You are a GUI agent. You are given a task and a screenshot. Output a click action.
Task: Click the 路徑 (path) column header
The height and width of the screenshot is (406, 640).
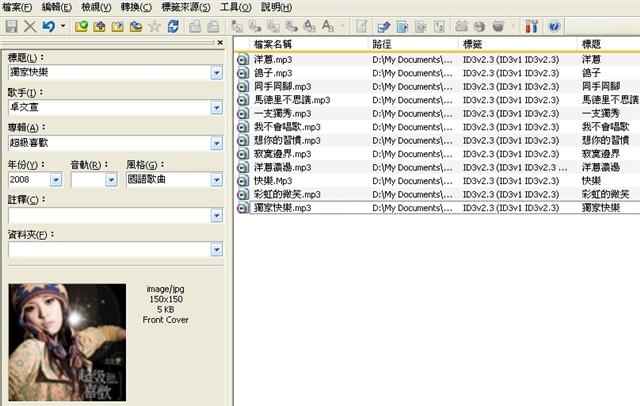coord(410,45)
